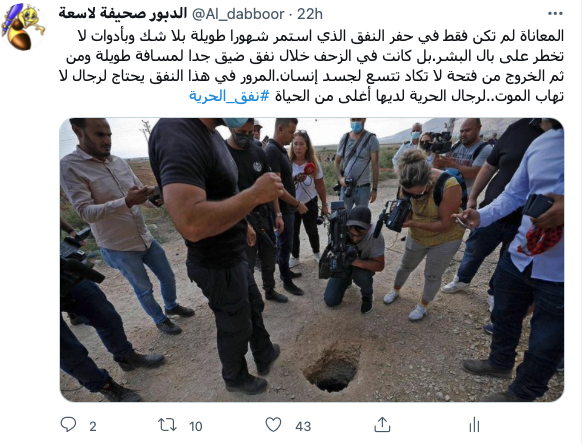The height and width of the screenshot is (444, 583).
Task: Click the retweet count 10
Action: click(196, 426)
